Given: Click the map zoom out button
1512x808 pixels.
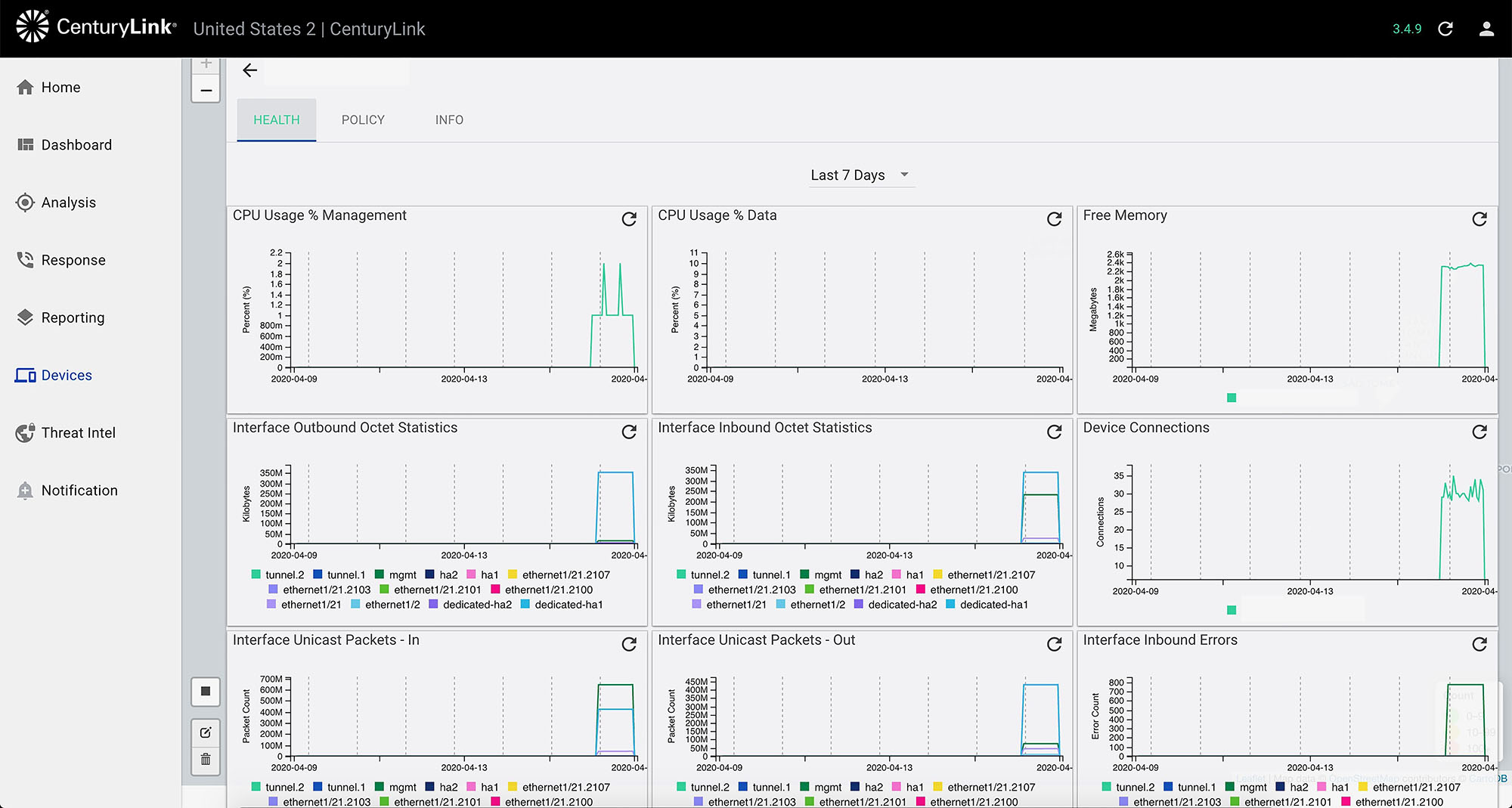Looking at the screenshot, I should point(206,90).
